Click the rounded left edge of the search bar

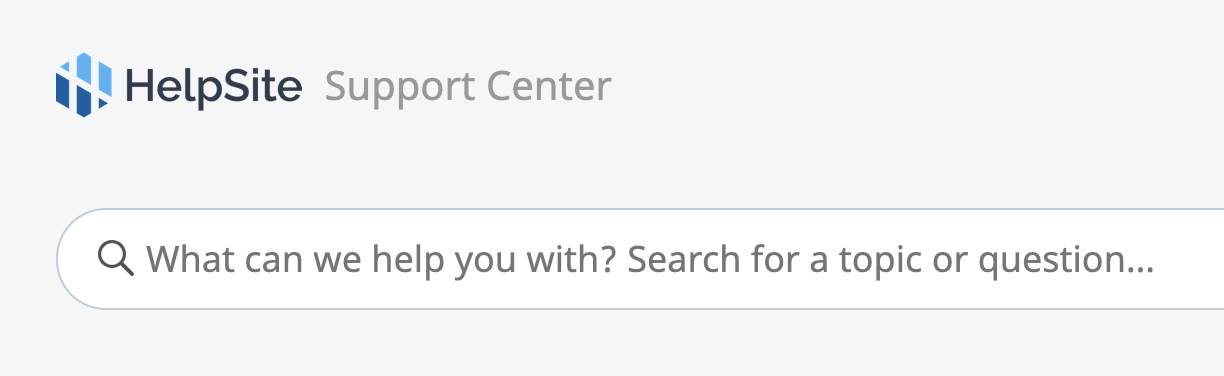(75, 259)
